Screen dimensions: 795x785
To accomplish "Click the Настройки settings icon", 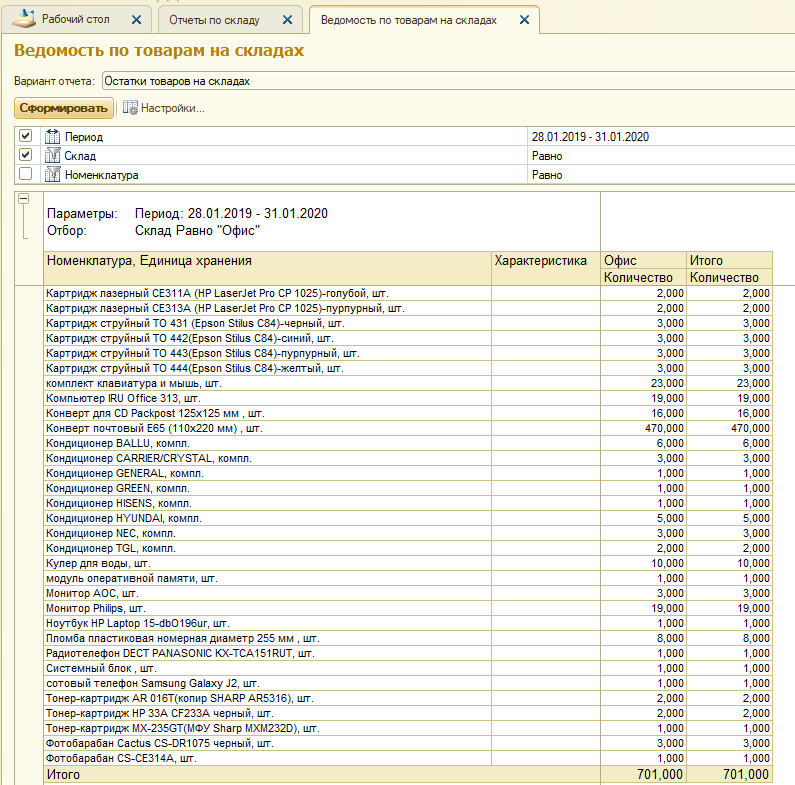I will tap(130, 108).
